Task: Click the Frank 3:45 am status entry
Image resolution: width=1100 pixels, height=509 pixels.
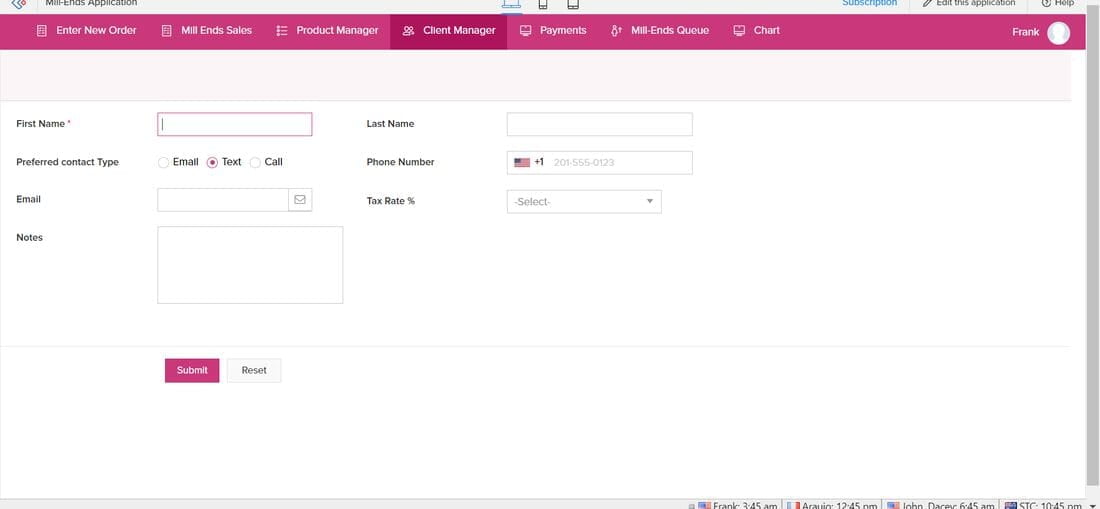Action: click(737, 505)
